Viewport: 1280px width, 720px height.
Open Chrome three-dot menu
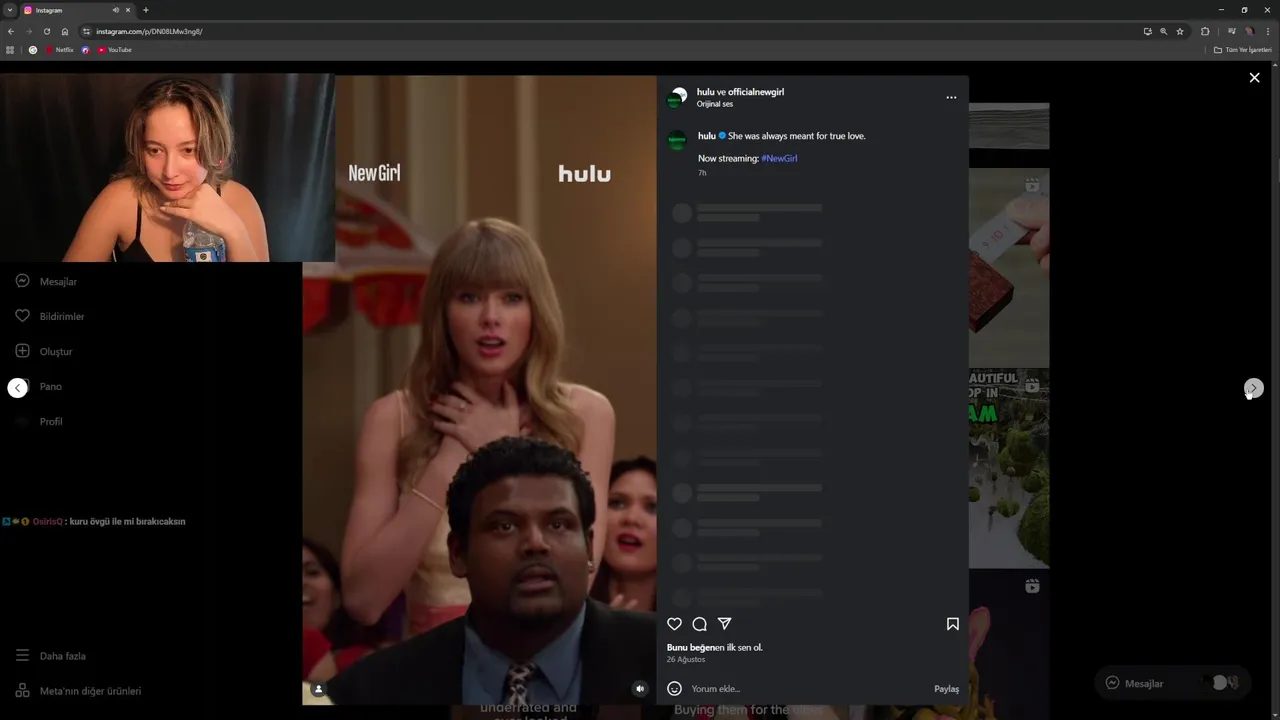(x=1268, y=31)
